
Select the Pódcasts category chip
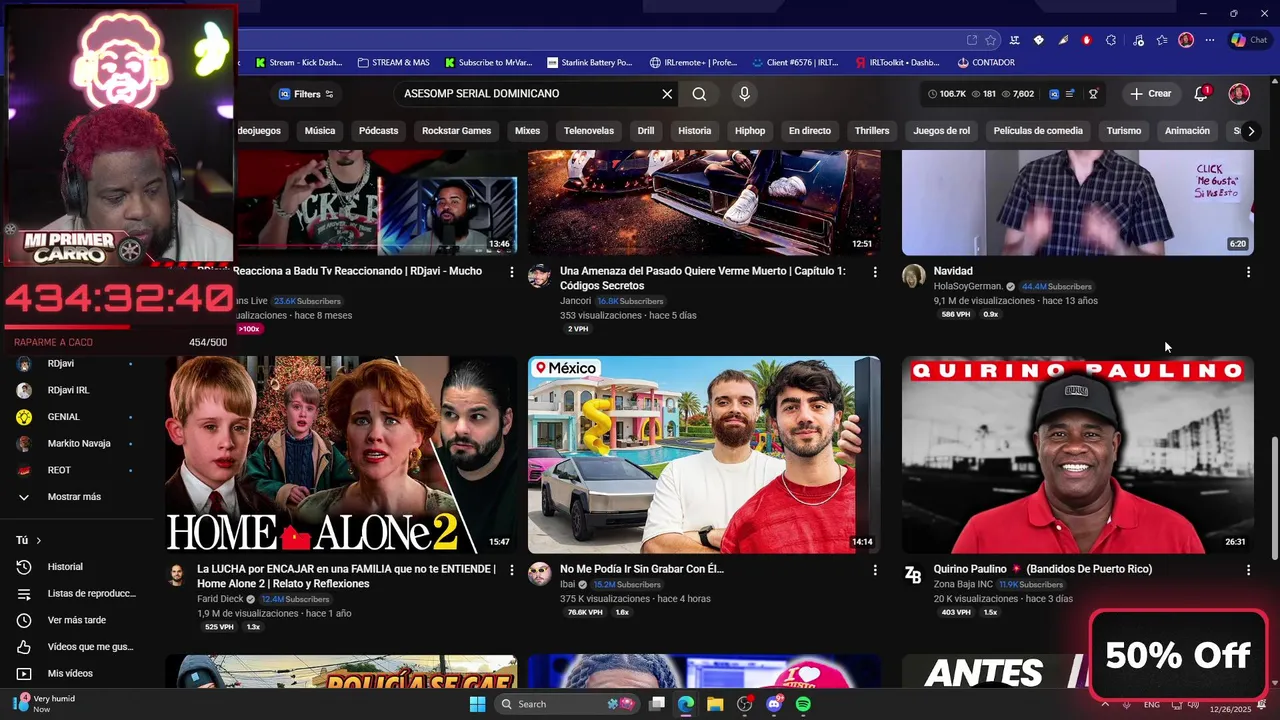378,131
